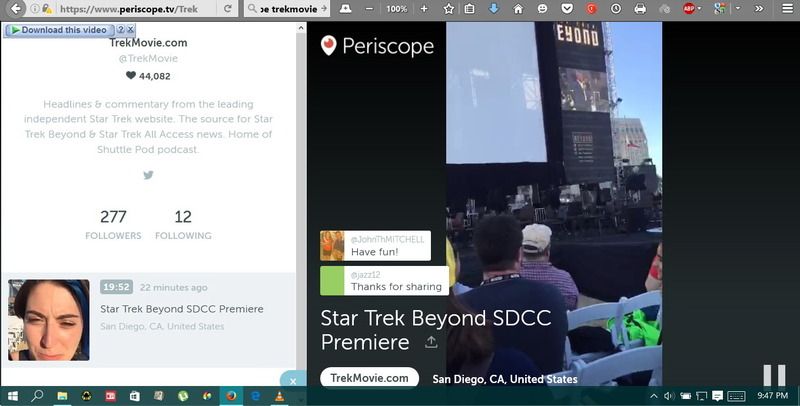This screenshot has width=800, height=406.
Task: View the 12 following list
Action: click(x=183, y=224)
